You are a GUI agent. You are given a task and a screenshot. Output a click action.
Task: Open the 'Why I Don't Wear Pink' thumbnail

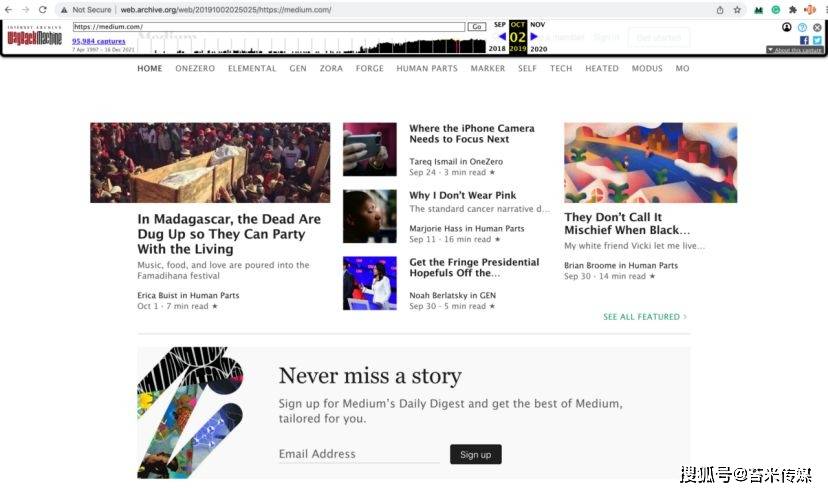(x=370, y=216)
